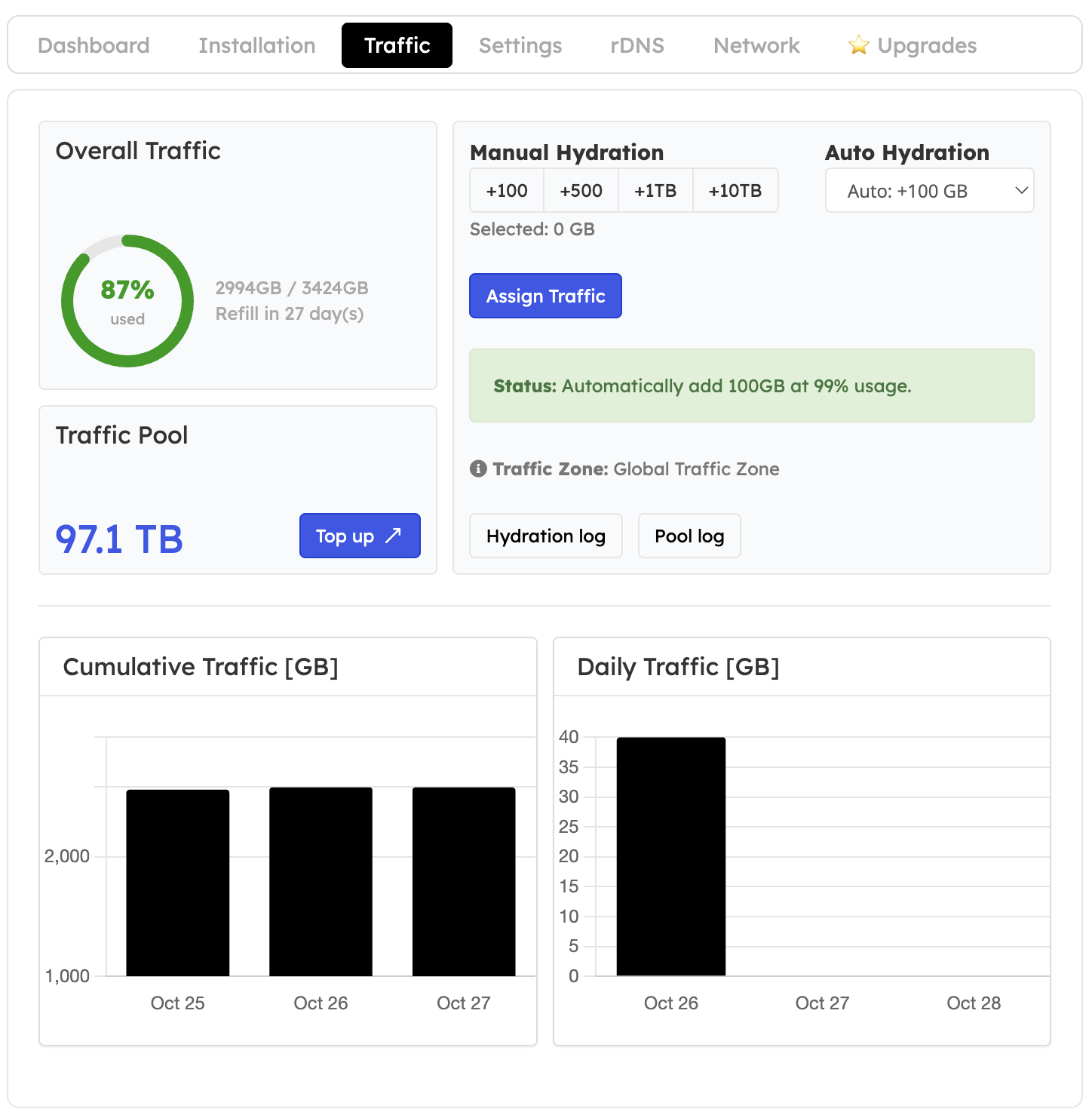Choose the +500 hydration amount
Viewport: 1092px width, 1118px height.
581,190
